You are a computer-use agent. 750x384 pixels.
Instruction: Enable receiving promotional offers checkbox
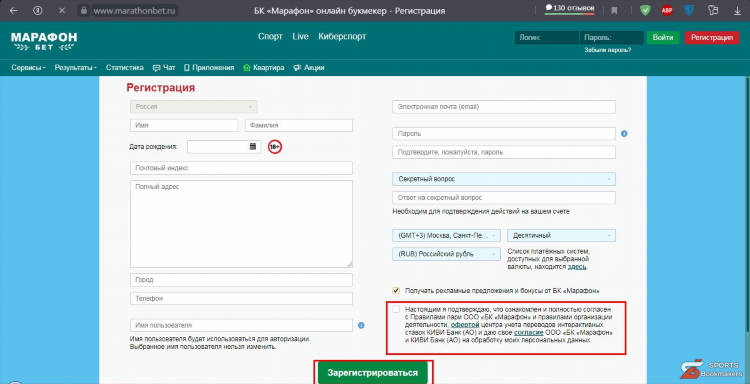pos(396,290)
